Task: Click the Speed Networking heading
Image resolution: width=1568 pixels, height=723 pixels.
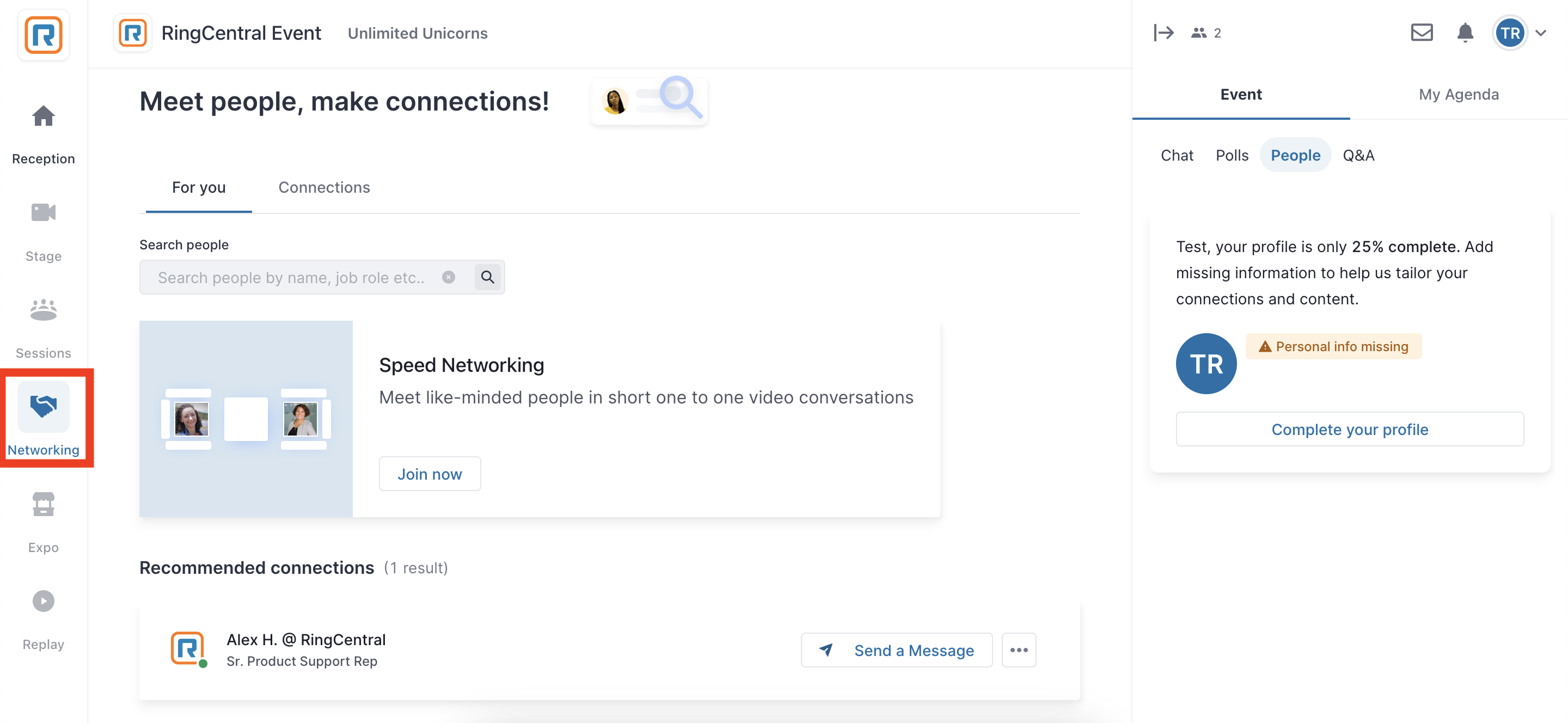Action: [x=461, y=365]
